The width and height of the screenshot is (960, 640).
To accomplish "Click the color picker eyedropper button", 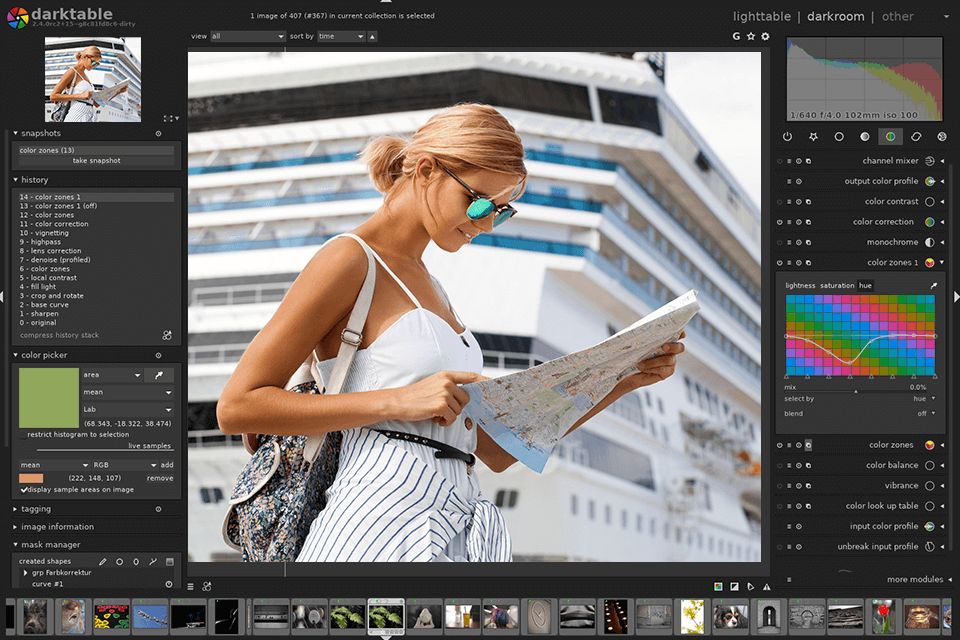I will click(159, 375).
